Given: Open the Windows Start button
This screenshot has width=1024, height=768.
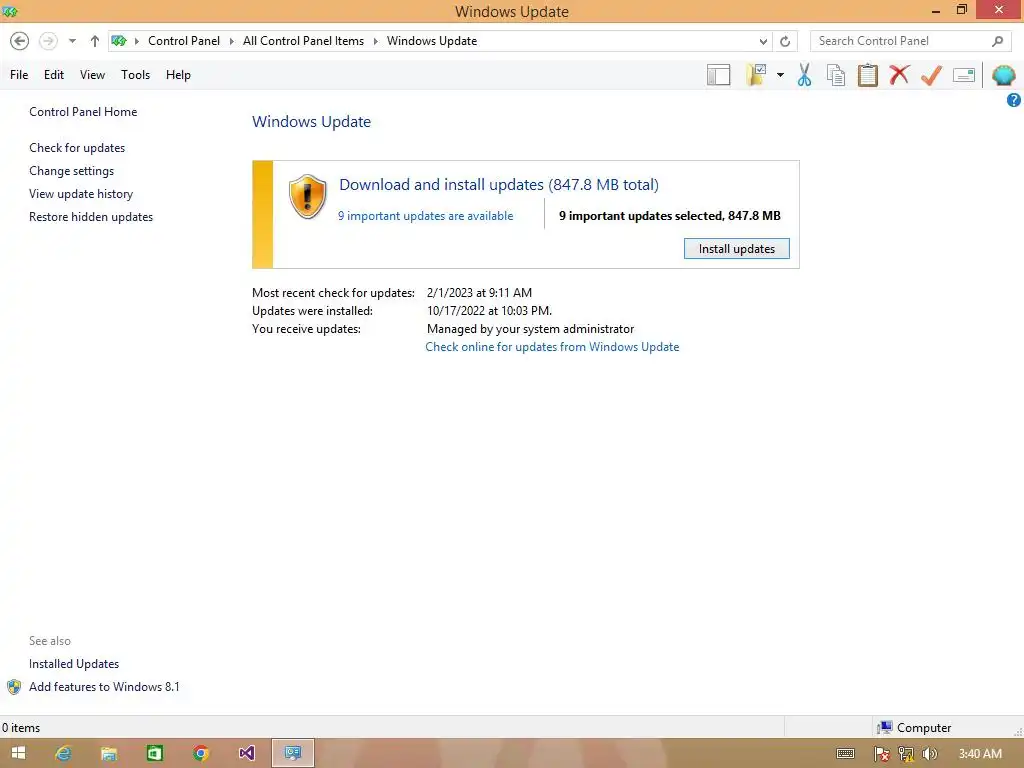Looking at the screenshot, I should (18, 753).
